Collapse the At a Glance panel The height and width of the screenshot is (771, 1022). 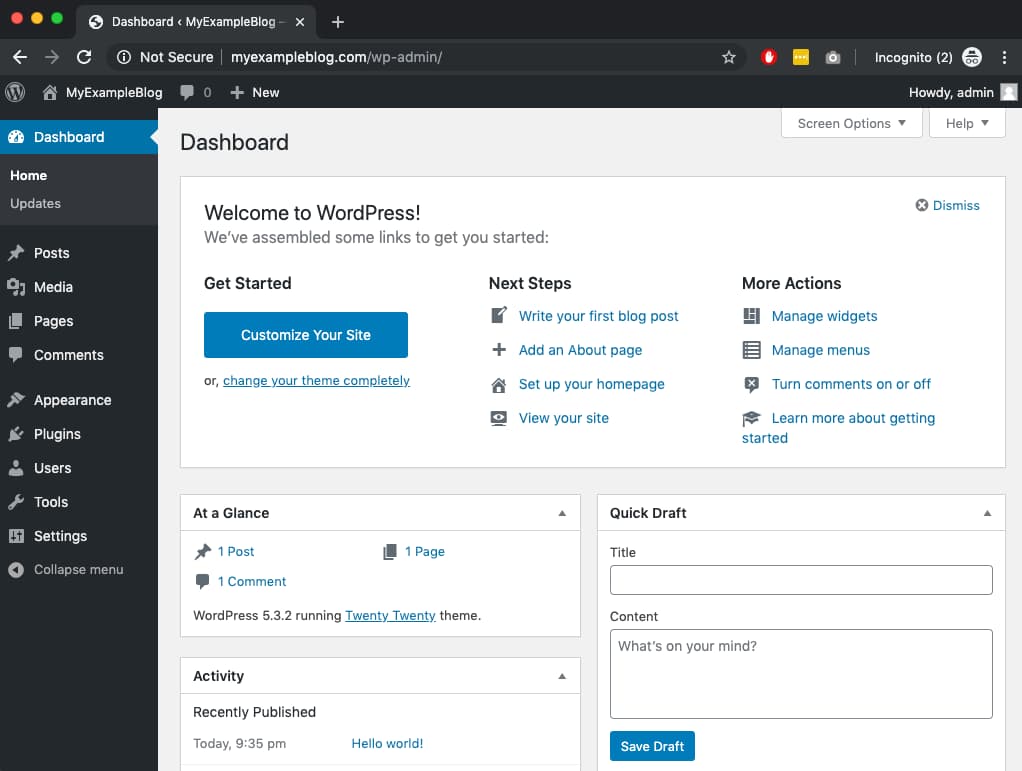[562, 513]
